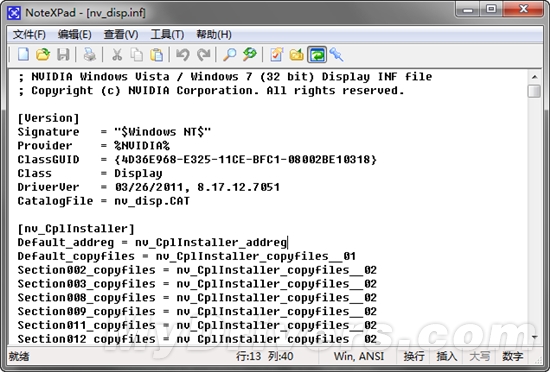
Task: Open Replace with green arrows magnifier icon
Action: pos(250,55)
